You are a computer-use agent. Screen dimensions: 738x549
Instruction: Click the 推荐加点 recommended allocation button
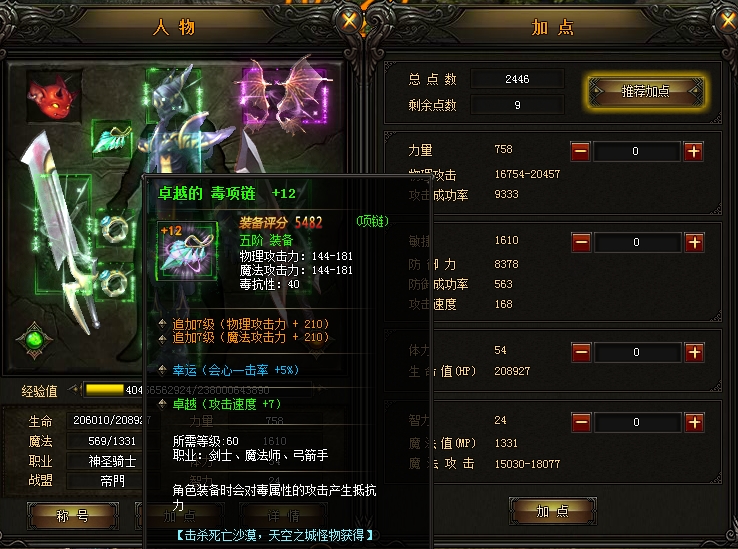646,91
